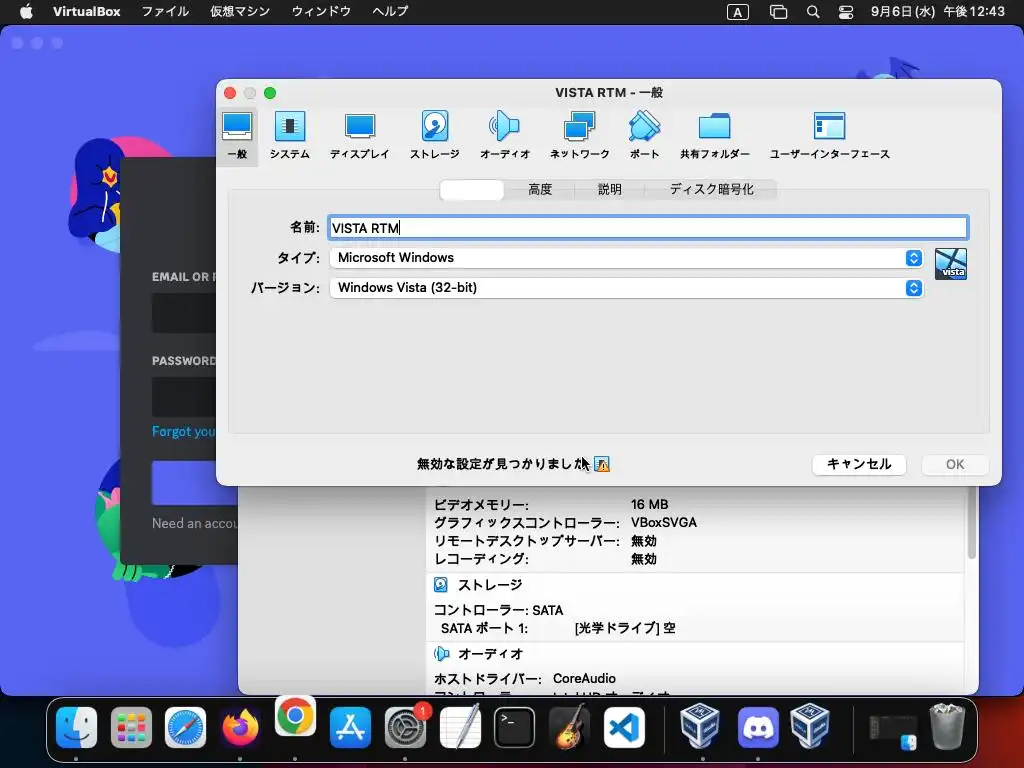Open the Trash in the dock
The height and width of the screenshot is (768, 1024).
pyautogui.click(x=947, y=726)
